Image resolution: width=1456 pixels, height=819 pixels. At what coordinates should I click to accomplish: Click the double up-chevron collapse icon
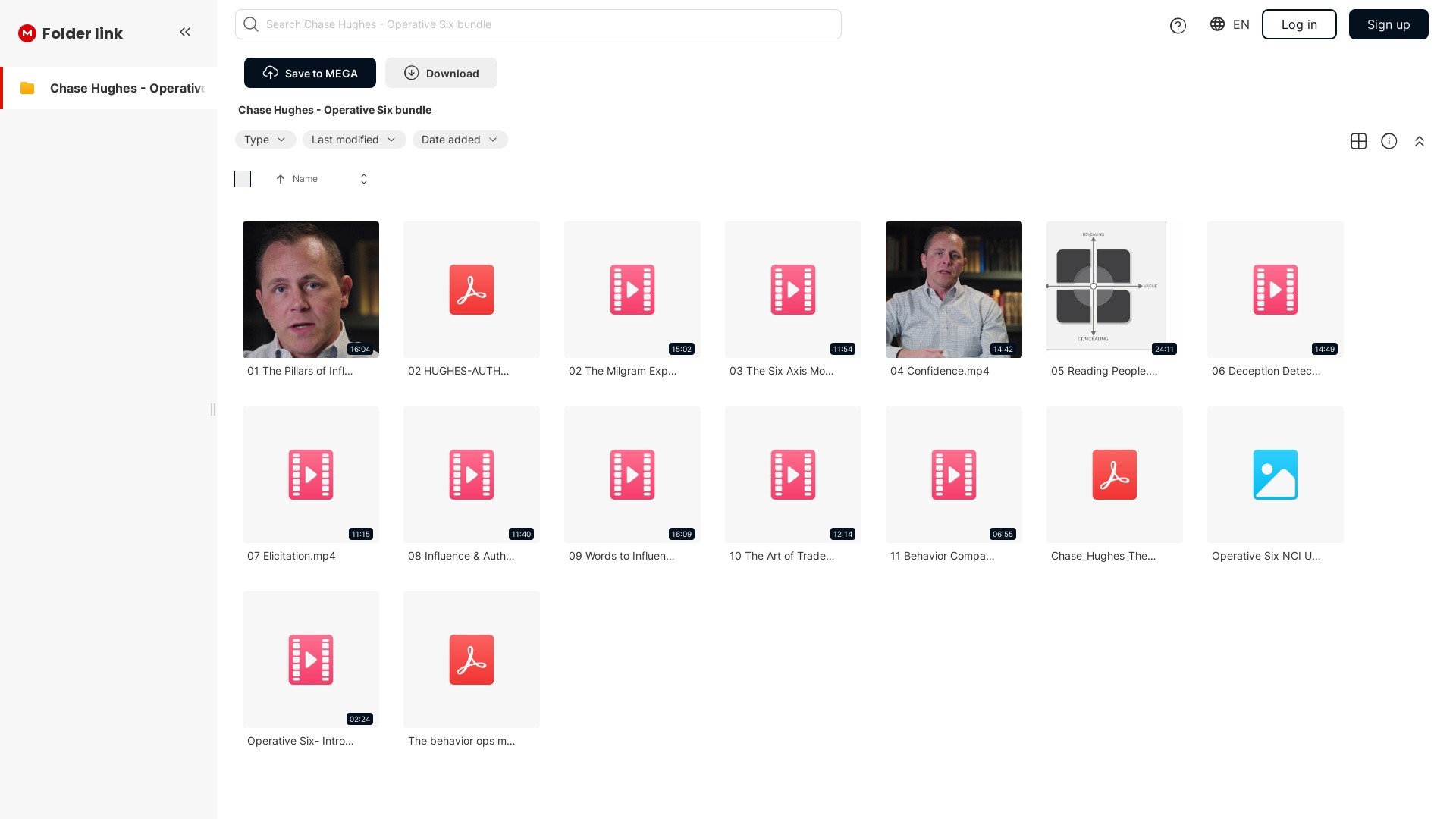pos(1419,141)
